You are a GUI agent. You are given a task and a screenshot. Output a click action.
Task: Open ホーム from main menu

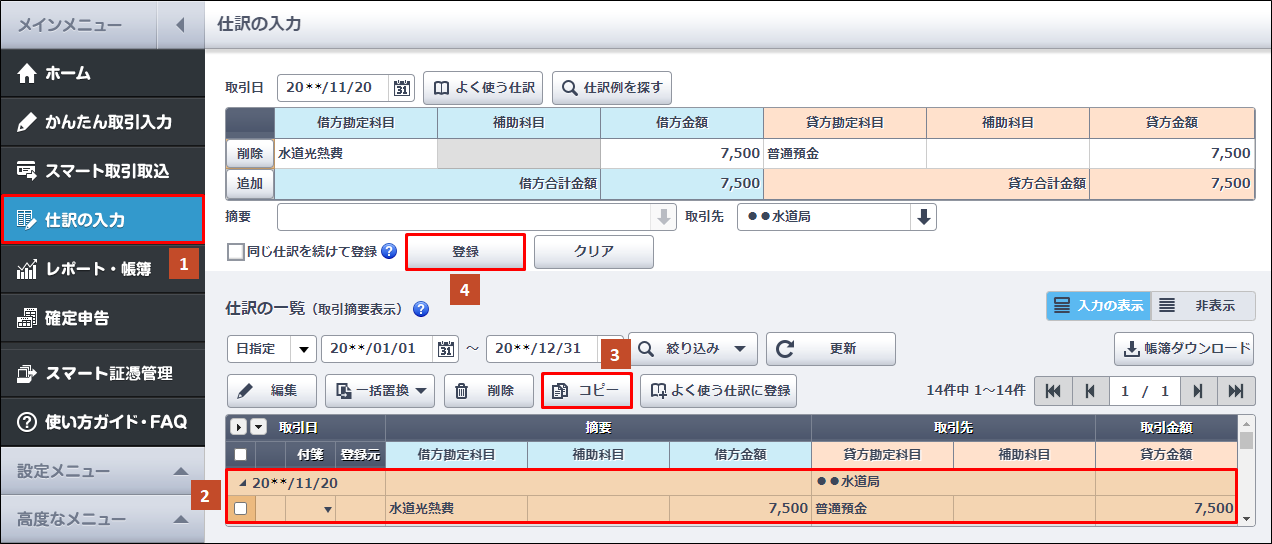click(102, 73)
